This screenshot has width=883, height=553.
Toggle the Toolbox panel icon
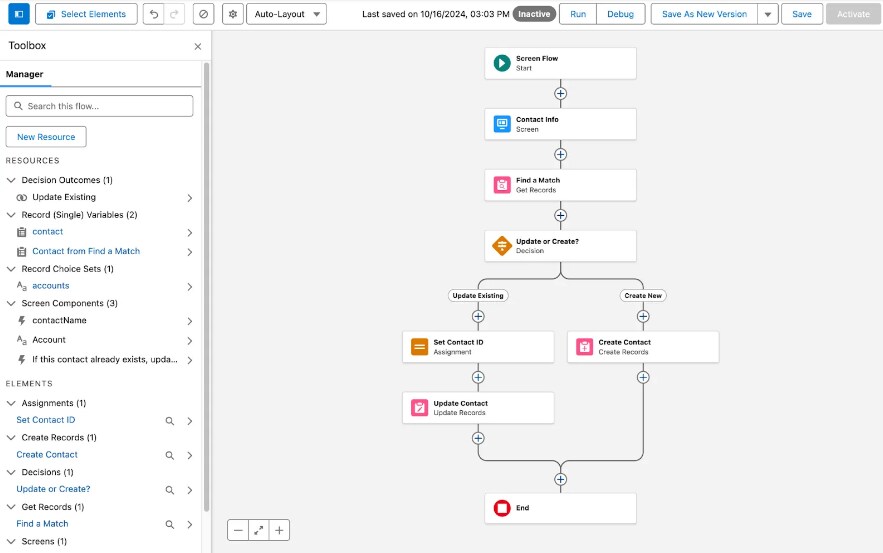[19, 14]
